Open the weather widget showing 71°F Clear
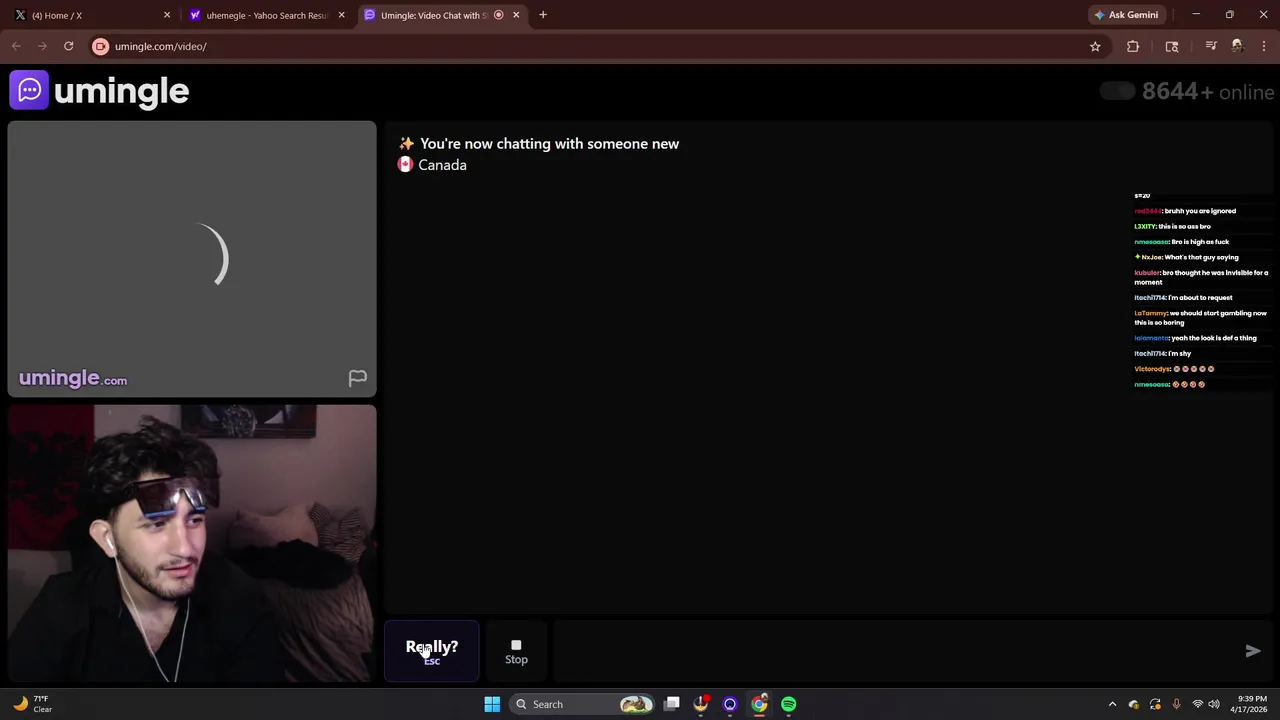The image size is (1280, 720). click(x=32, y=704)
